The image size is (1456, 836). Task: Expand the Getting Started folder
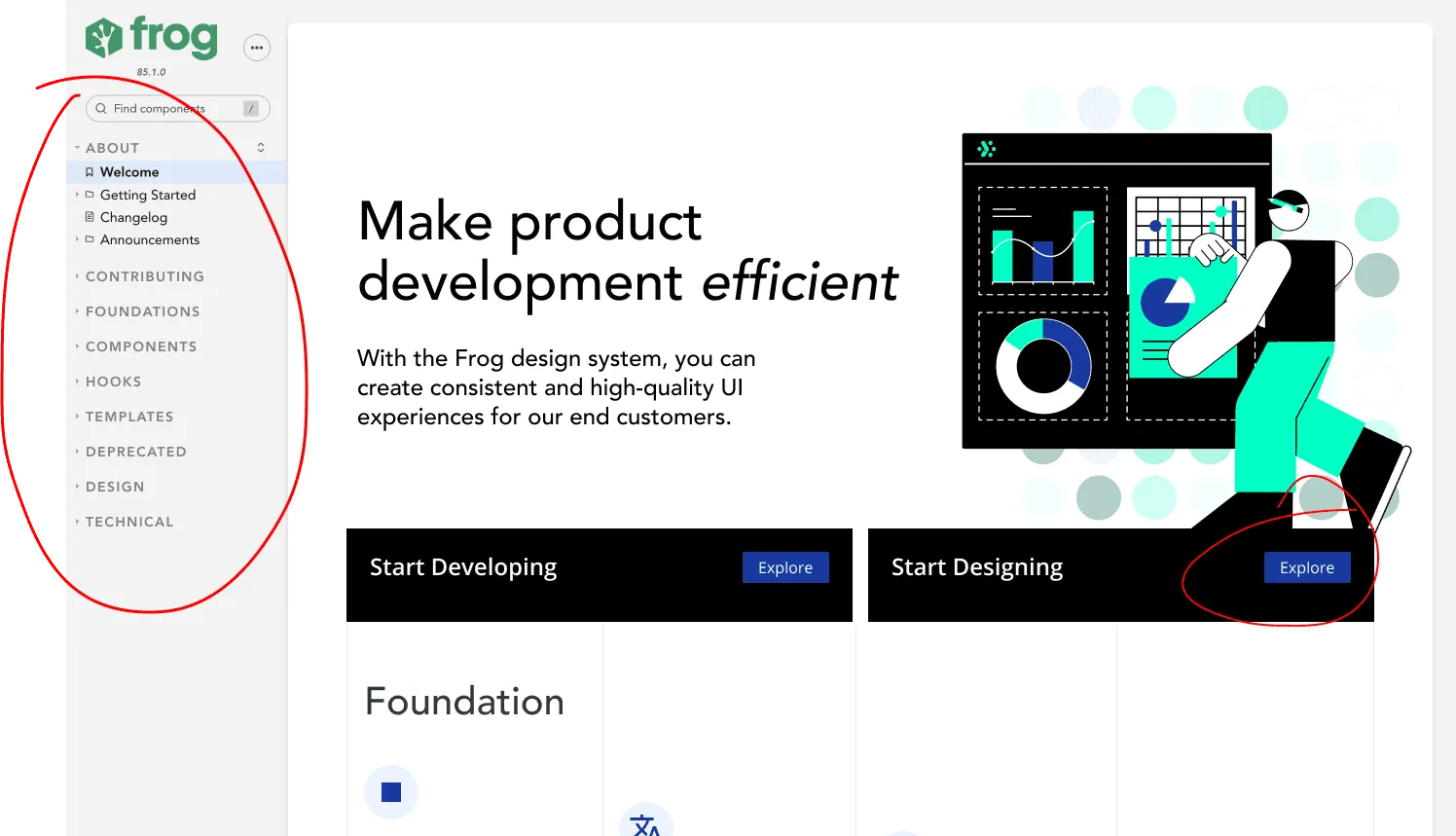click(148, 195)
